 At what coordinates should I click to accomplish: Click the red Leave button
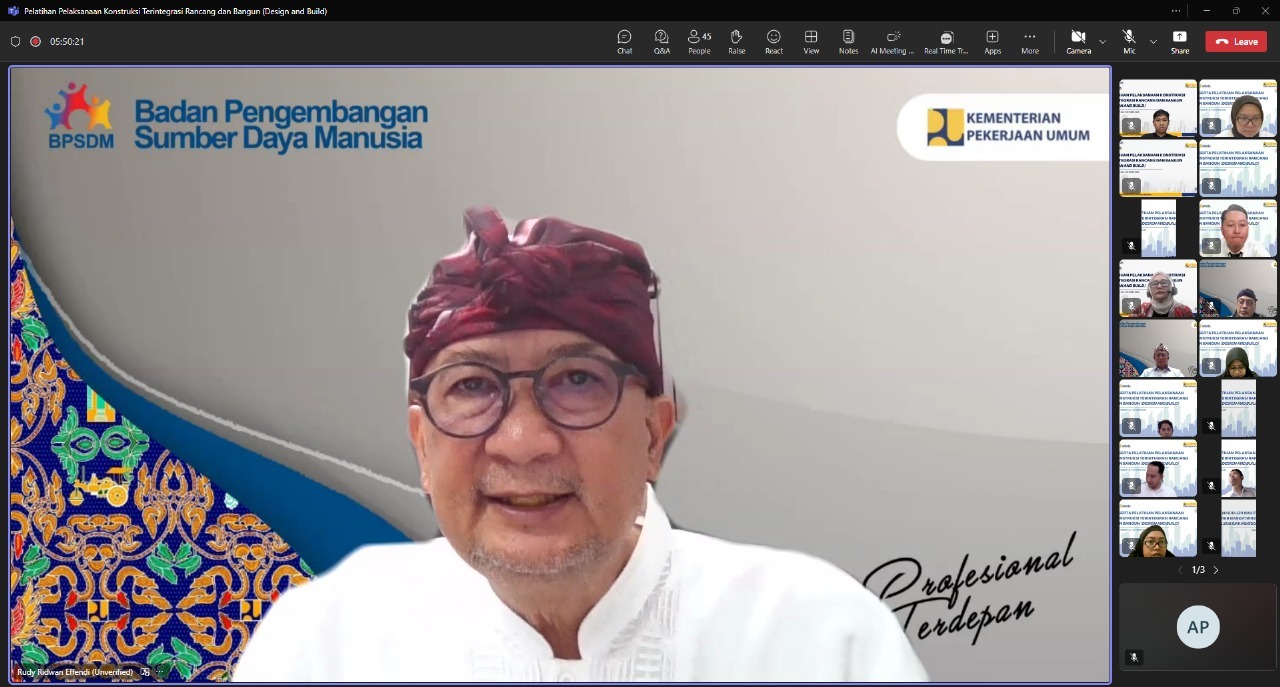1236,41
